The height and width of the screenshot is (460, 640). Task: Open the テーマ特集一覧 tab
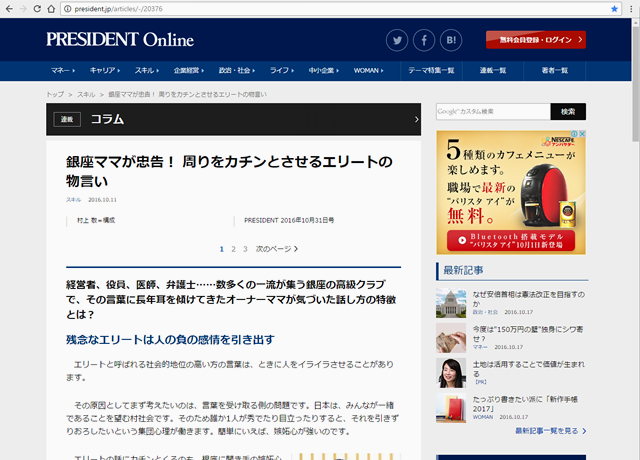click(431, 71)
